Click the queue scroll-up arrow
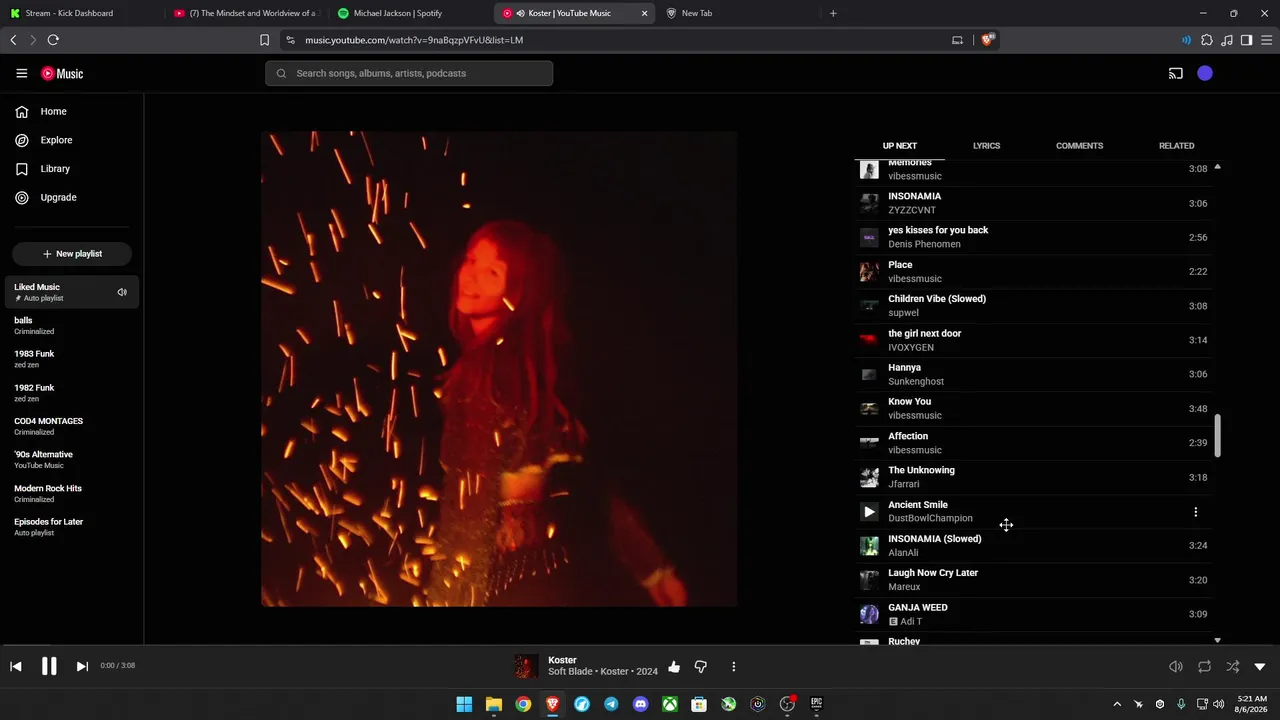This screenshot has height=720, width=1280. pyautogui.click(x=1217, y=167)
